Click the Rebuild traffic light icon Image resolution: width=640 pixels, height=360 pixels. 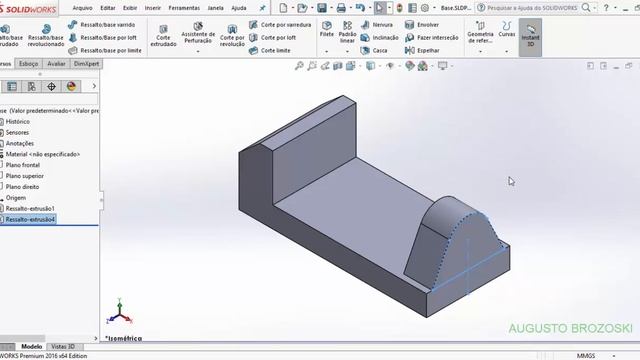400,7
